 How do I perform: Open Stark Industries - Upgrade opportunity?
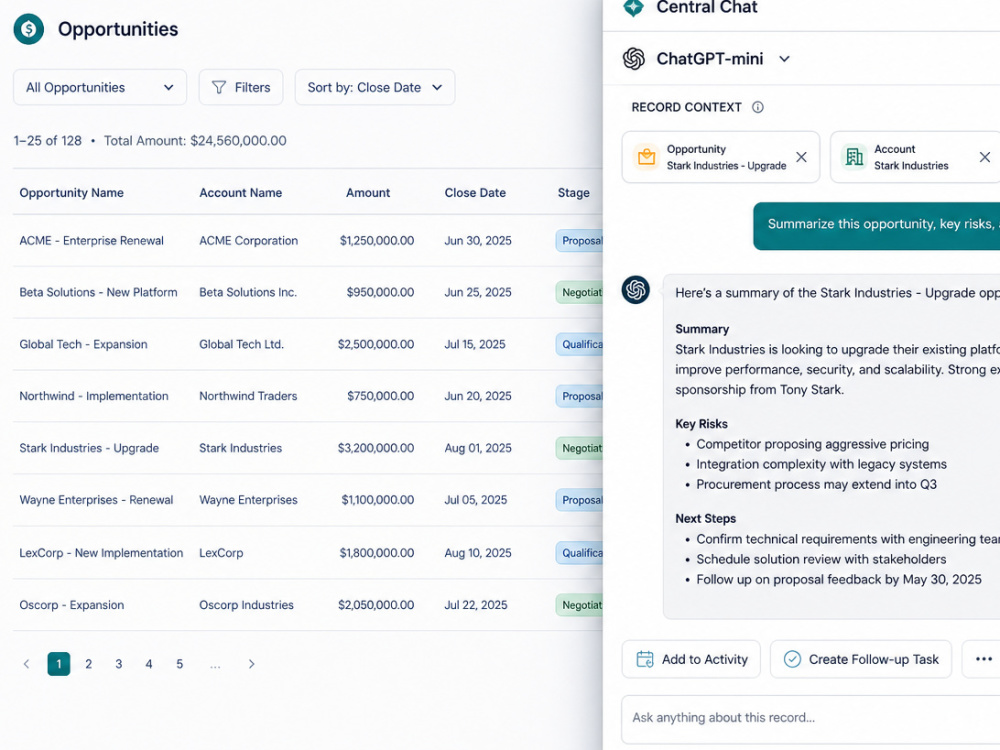[x=89, y=448]
